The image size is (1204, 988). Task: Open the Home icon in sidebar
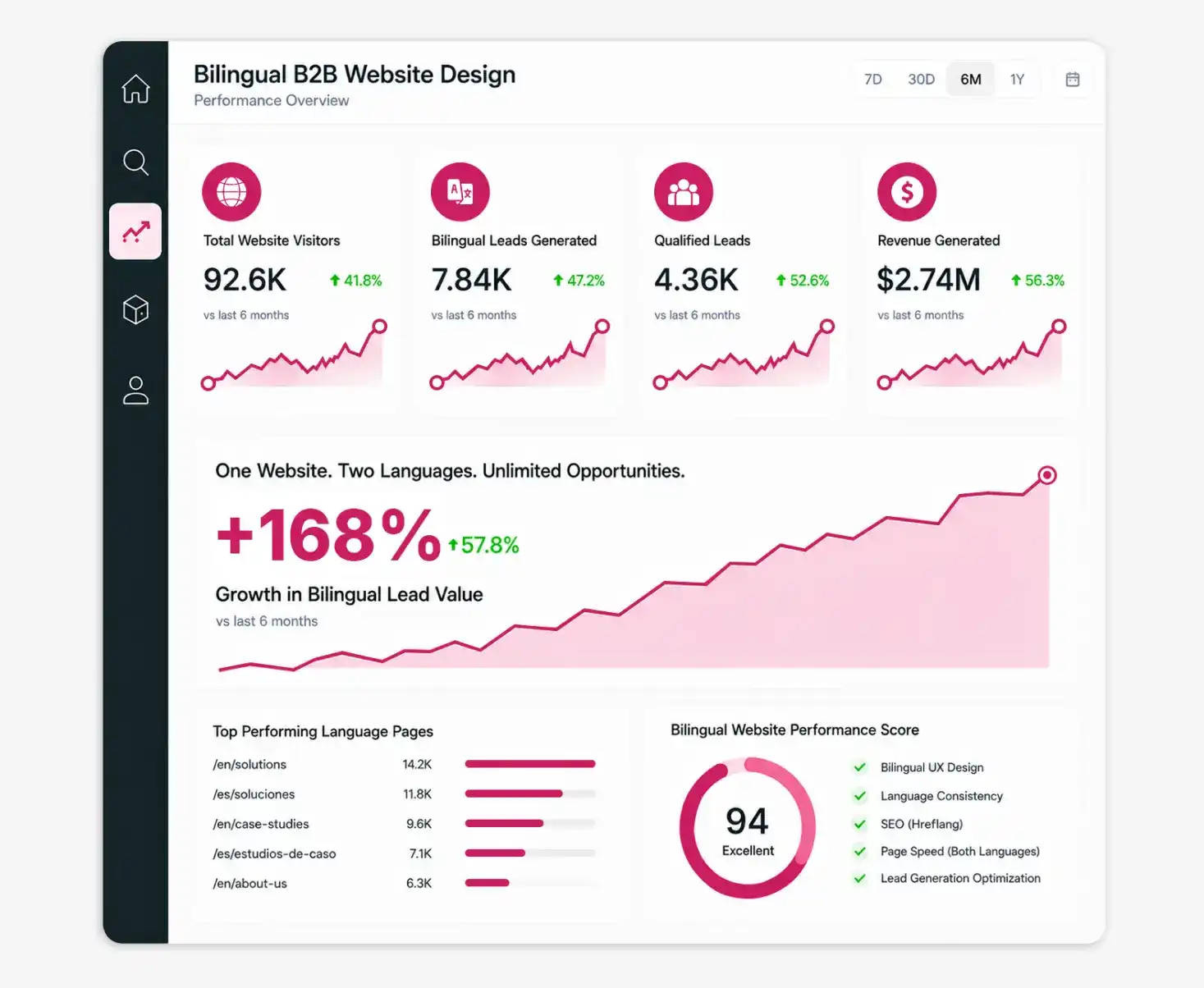point(136,89)
